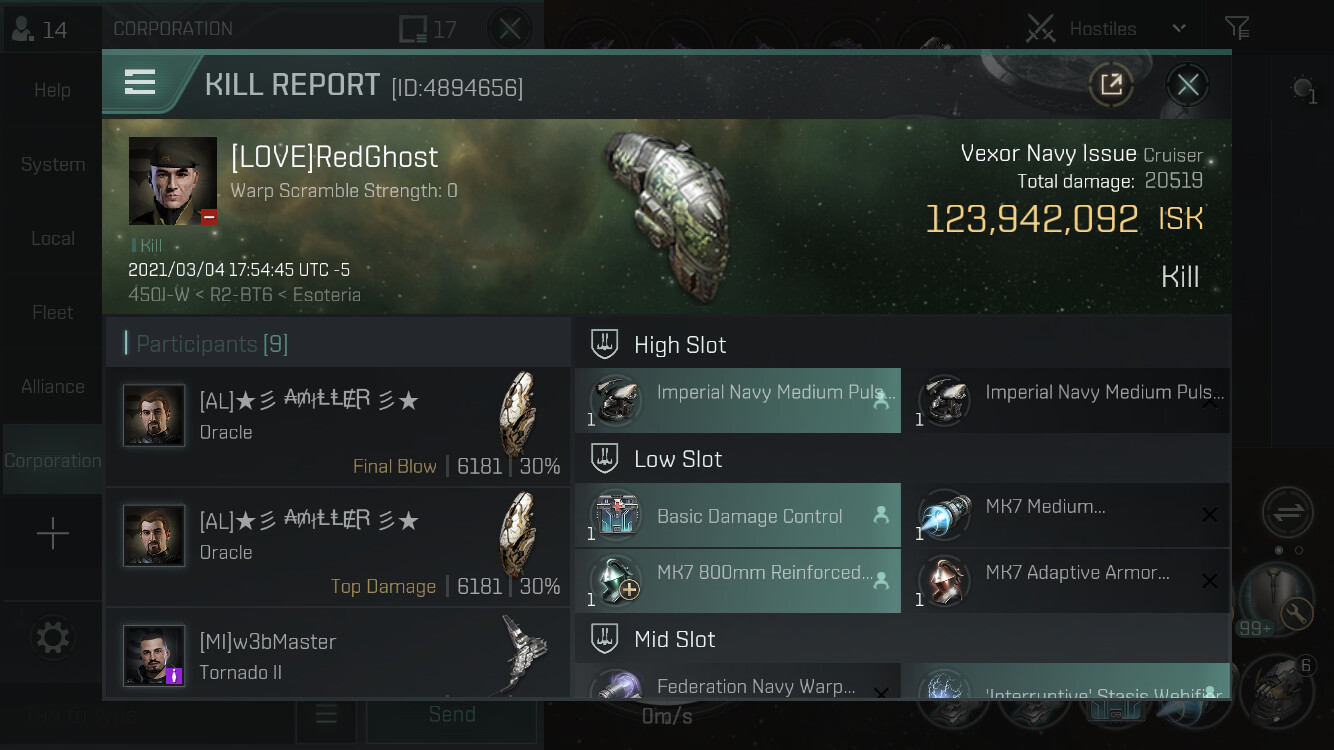Expand the Hostiles overview dropdown

point(1179,28)
